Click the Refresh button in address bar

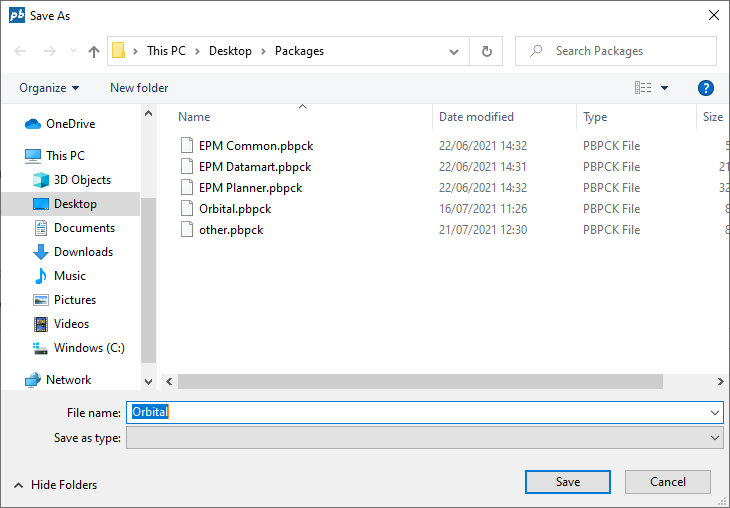[487, 51]
